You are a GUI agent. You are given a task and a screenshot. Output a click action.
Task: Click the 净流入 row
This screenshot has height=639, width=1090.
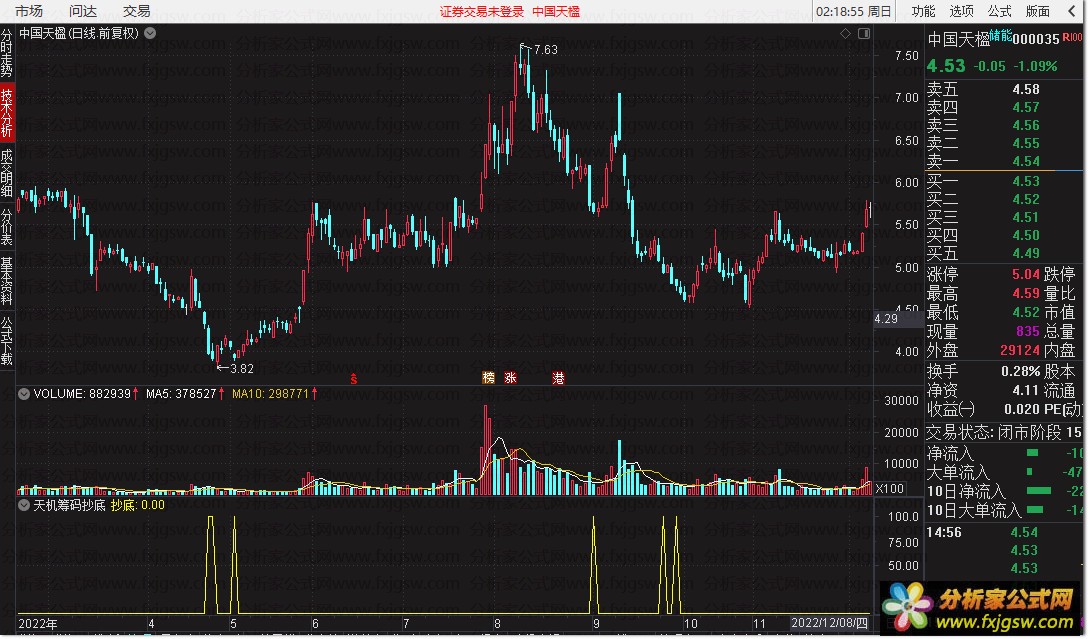[1004, 453]
